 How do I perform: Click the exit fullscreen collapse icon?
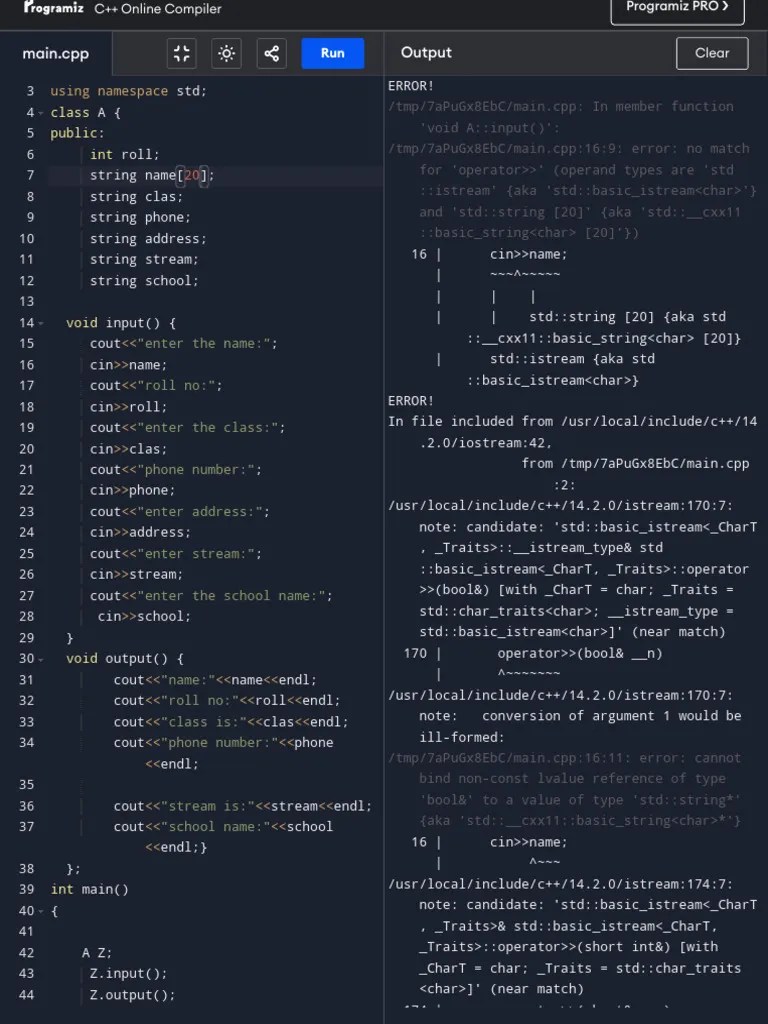182,54
